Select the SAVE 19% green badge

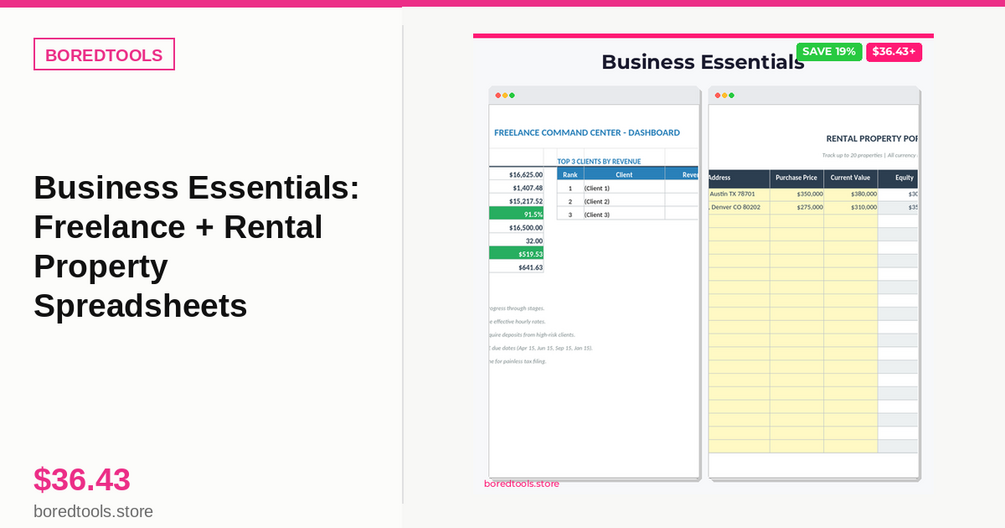coord(829,52)
